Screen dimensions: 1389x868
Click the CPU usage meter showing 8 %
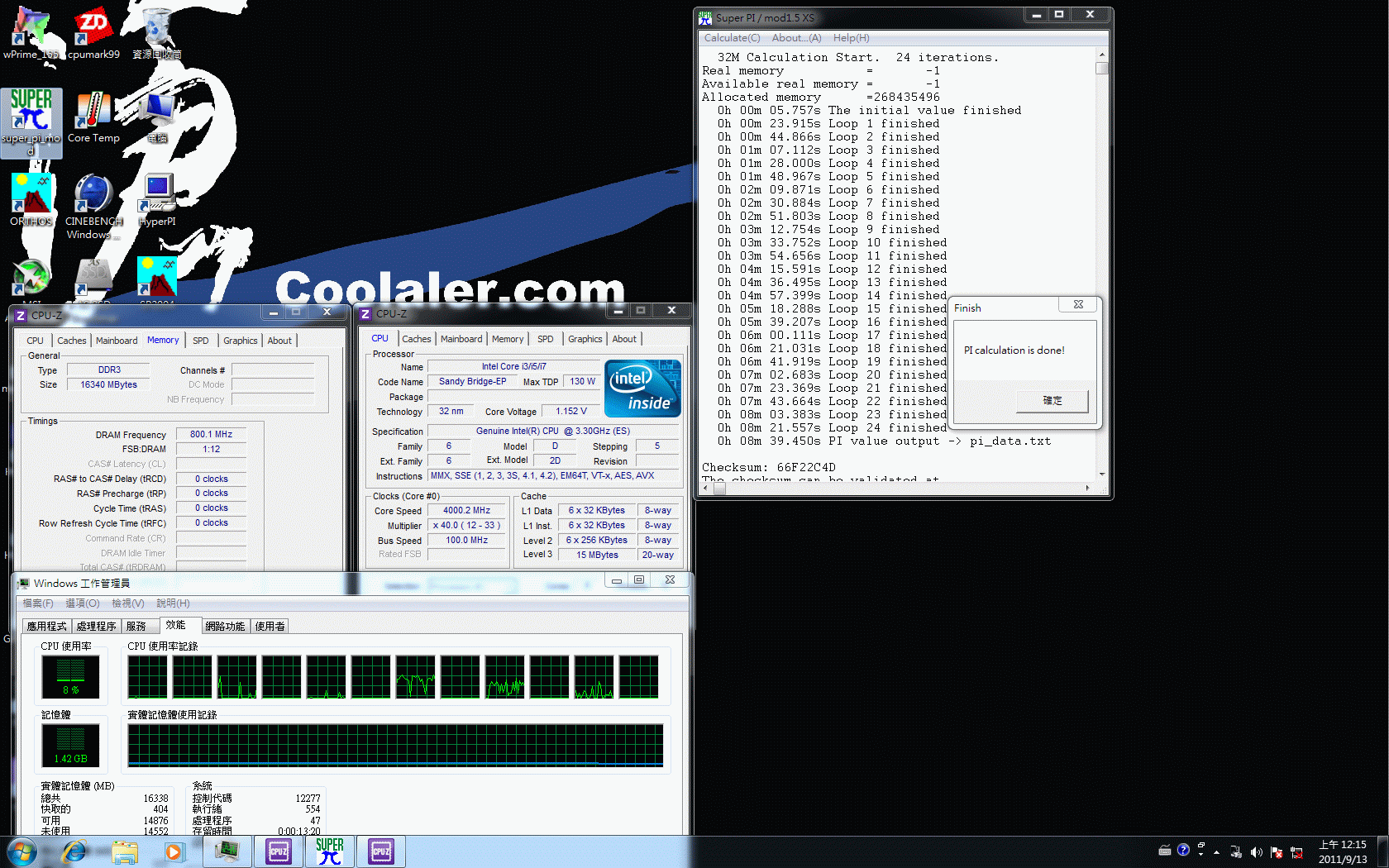click(71, 677)
